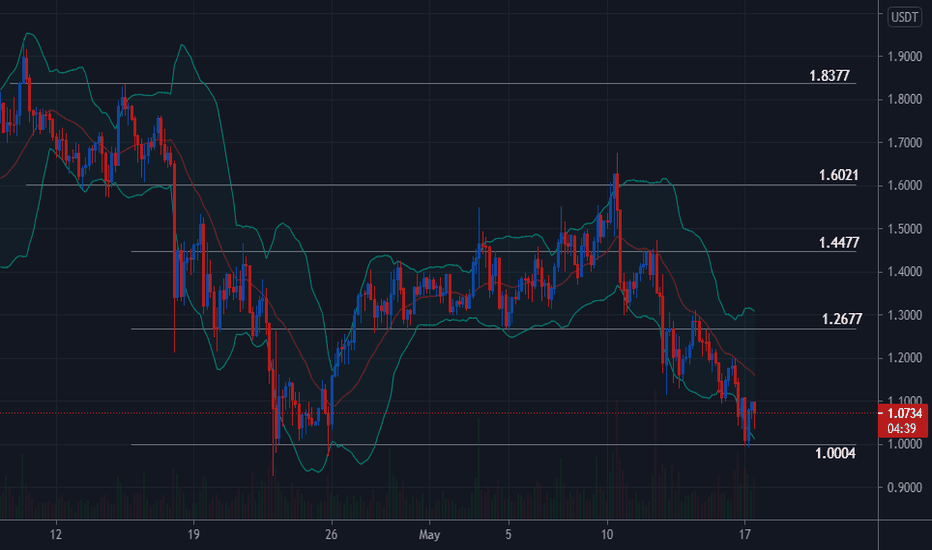Click the 1.4477 horizontal line label
This screenshot has height=550, width=932.
(839, 243)
